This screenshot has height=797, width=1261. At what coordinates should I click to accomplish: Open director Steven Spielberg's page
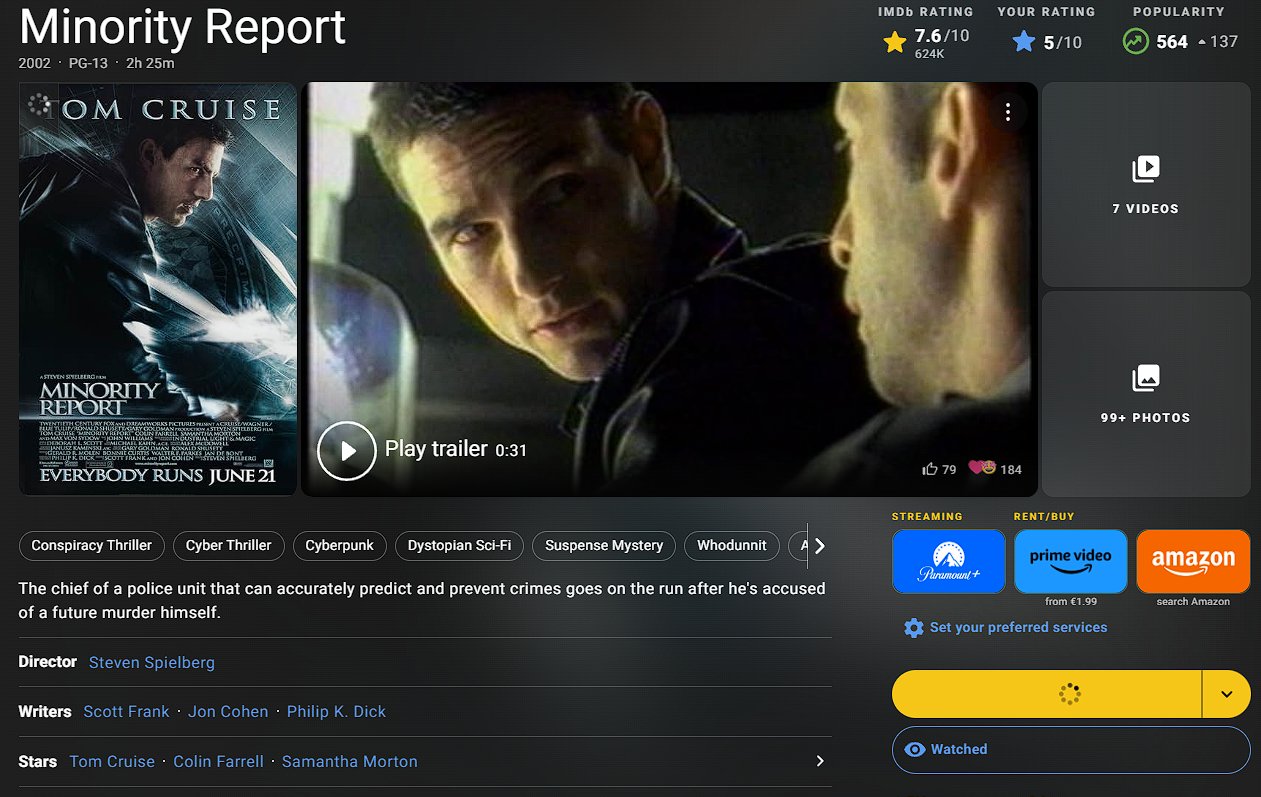(152, 662)
